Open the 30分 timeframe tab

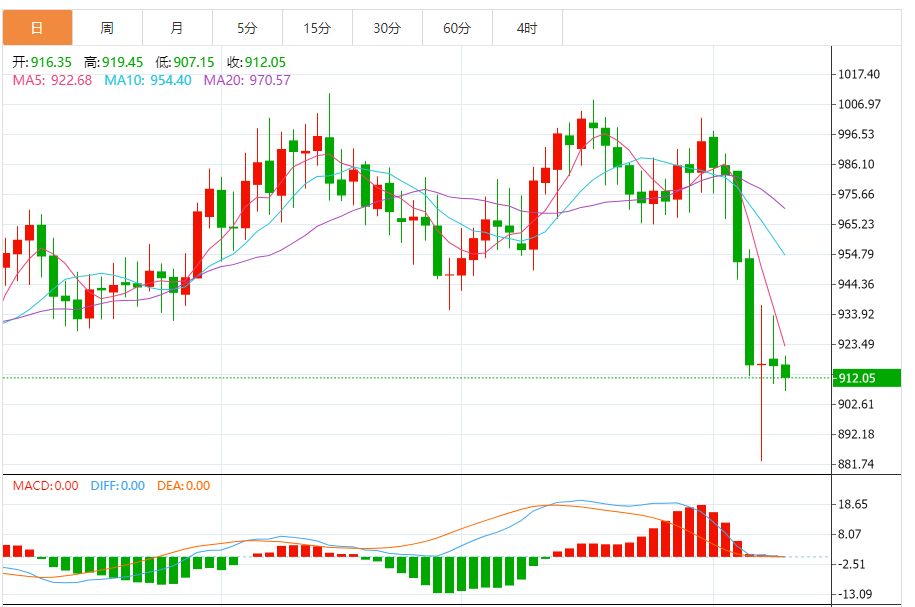387,28
